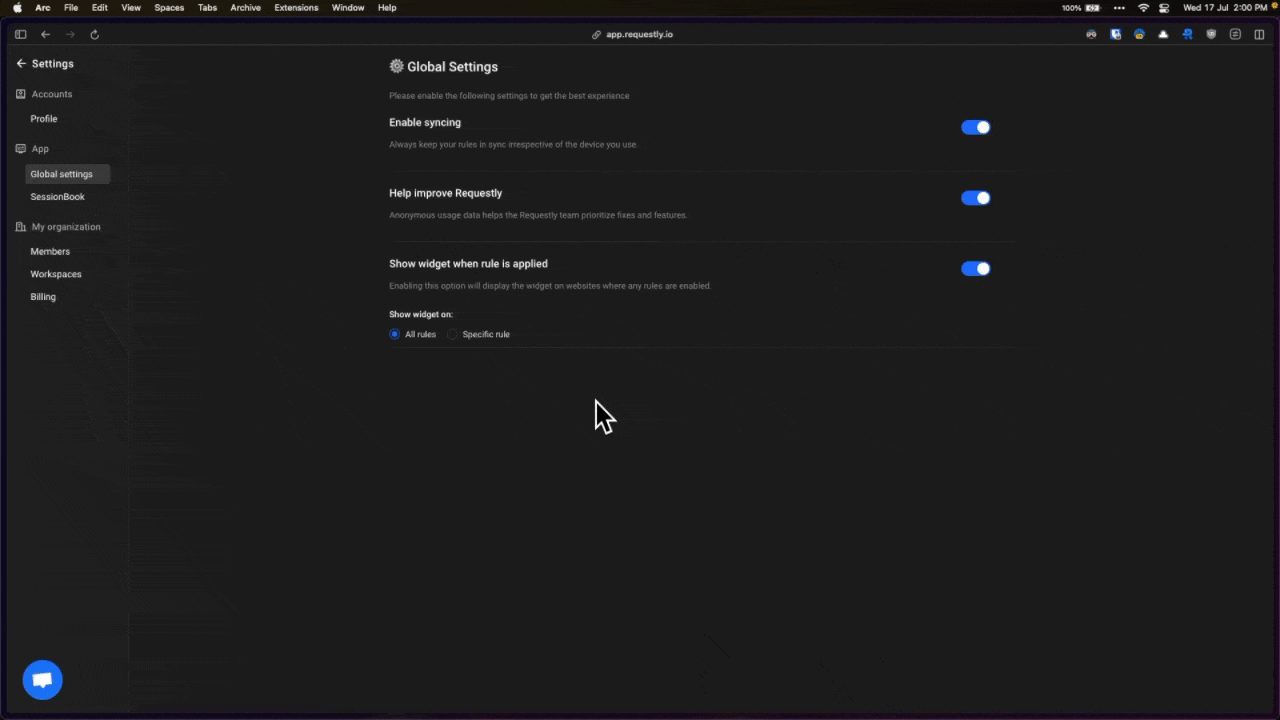Click the browser forward arrow
Image resolution: width=1280 pixels, height=720 pixels.
(70, 34)
